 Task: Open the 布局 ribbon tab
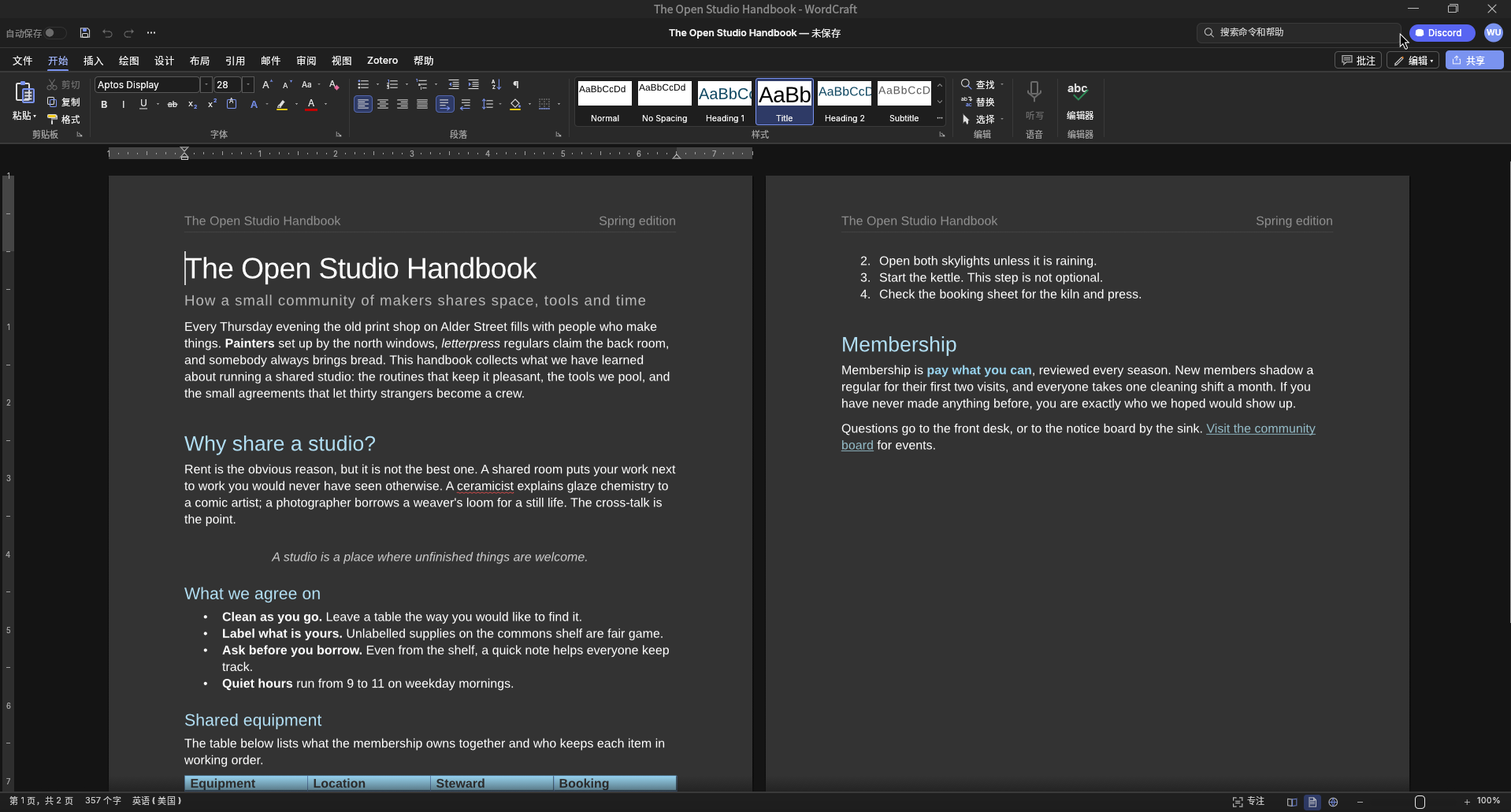(x=199, y=61)
